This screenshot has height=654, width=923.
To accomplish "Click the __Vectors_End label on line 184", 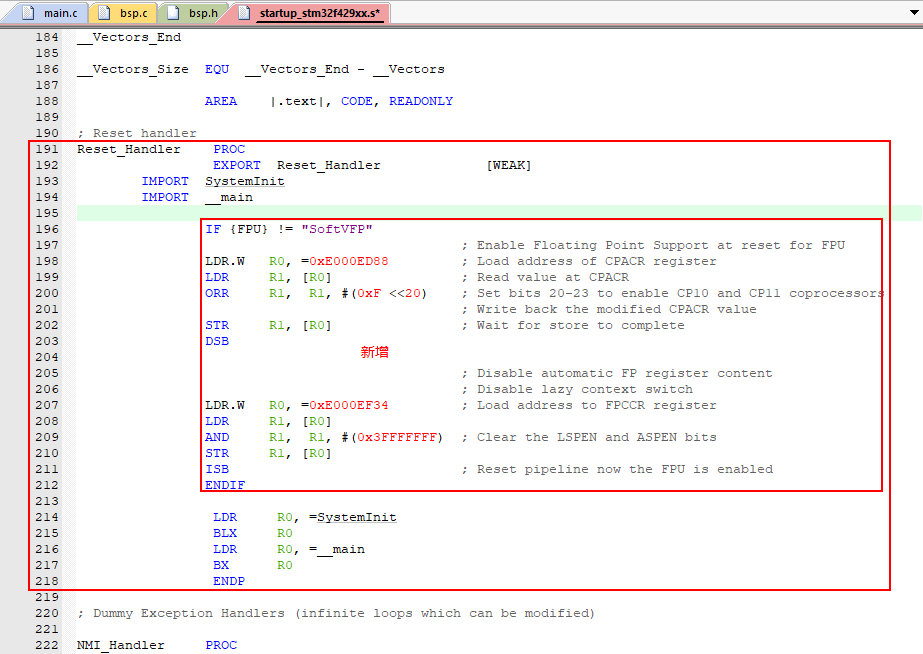I will pyautogui.click(x=128, y=38).
